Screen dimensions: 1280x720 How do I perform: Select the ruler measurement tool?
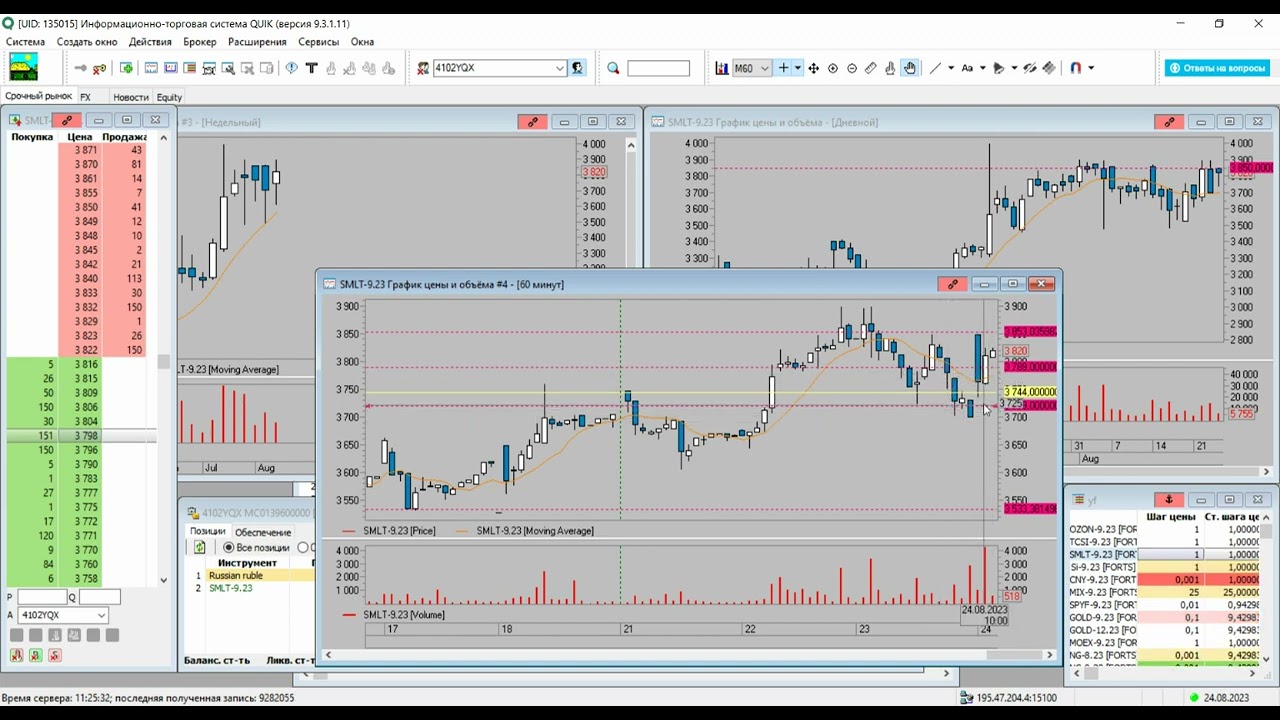click(870, 68)
